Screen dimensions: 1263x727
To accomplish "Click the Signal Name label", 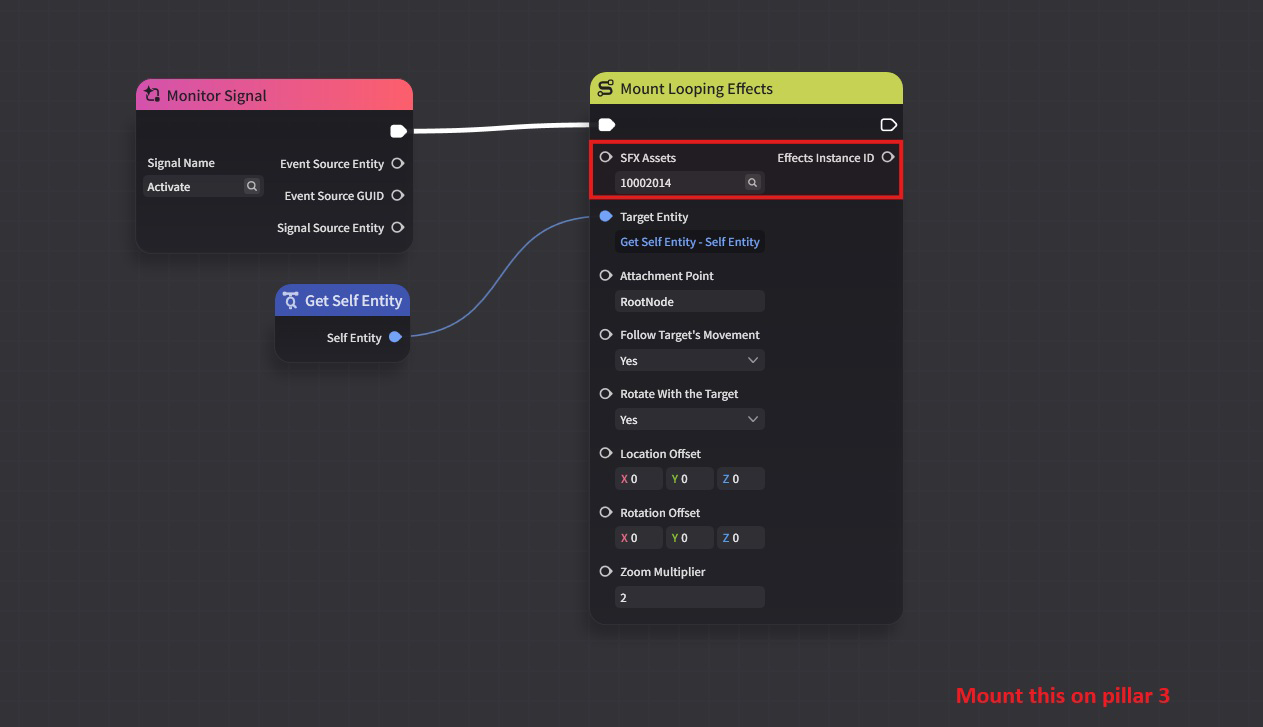I will pyautogui.click(x=181, y=163).
